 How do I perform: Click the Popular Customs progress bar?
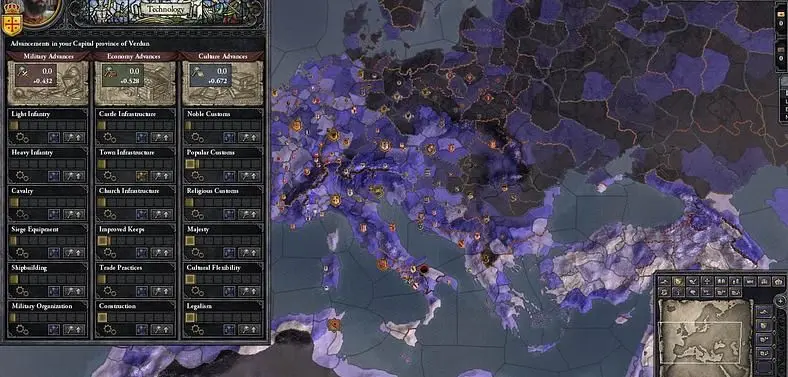tap(224, 164)
